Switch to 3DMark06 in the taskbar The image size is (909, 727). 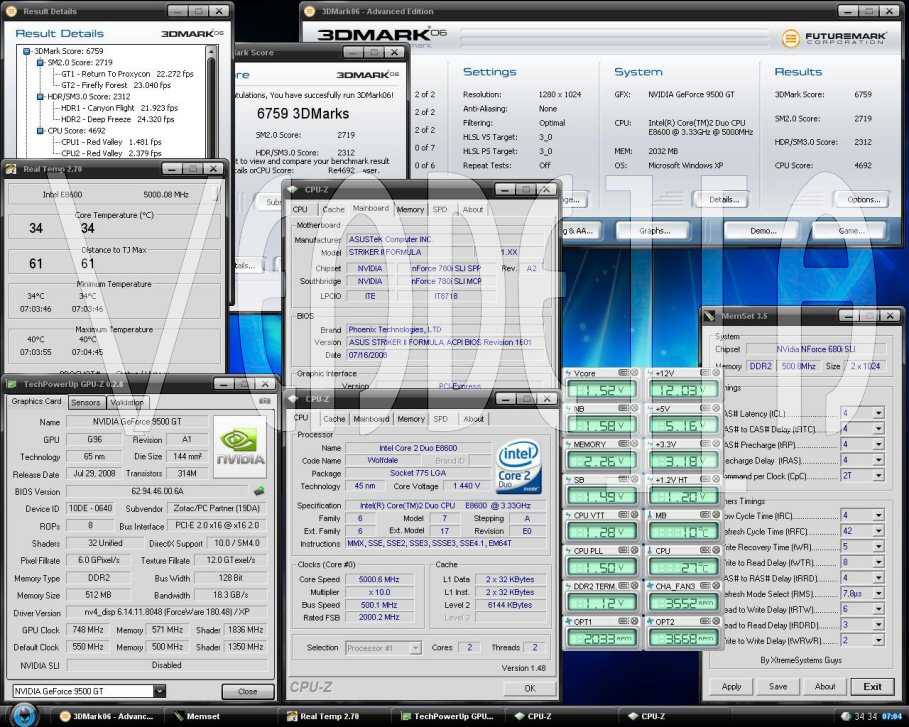coord(107,717)
